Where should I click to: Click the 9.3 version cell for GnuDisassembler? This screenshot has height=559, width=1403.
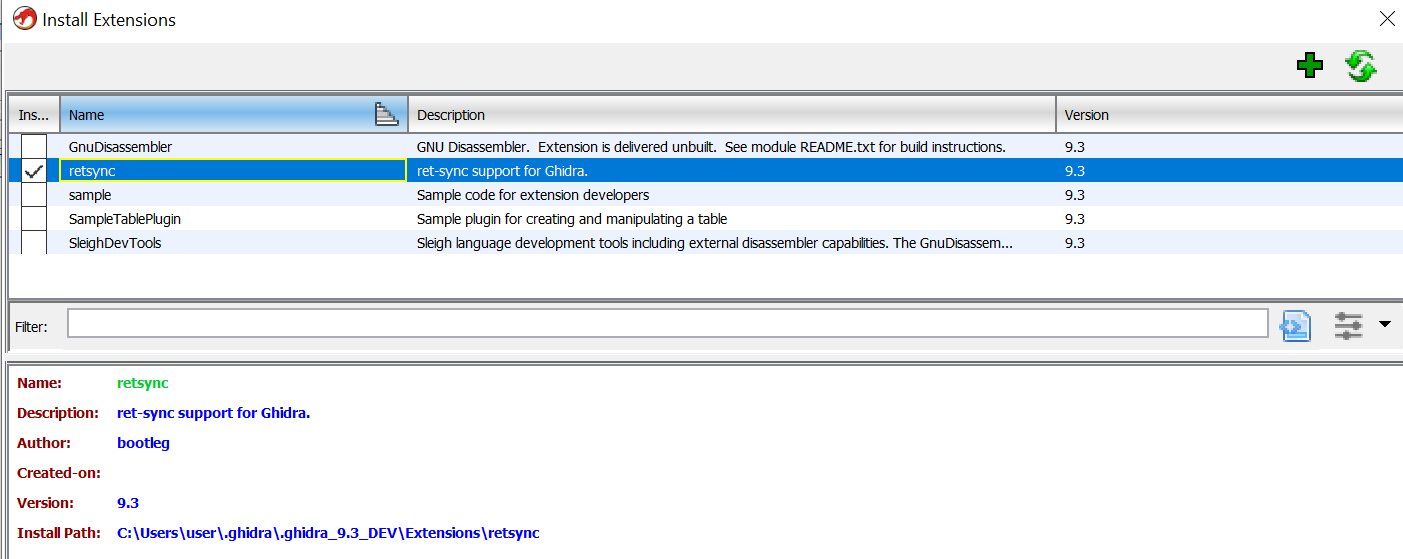coord(1075,147)
